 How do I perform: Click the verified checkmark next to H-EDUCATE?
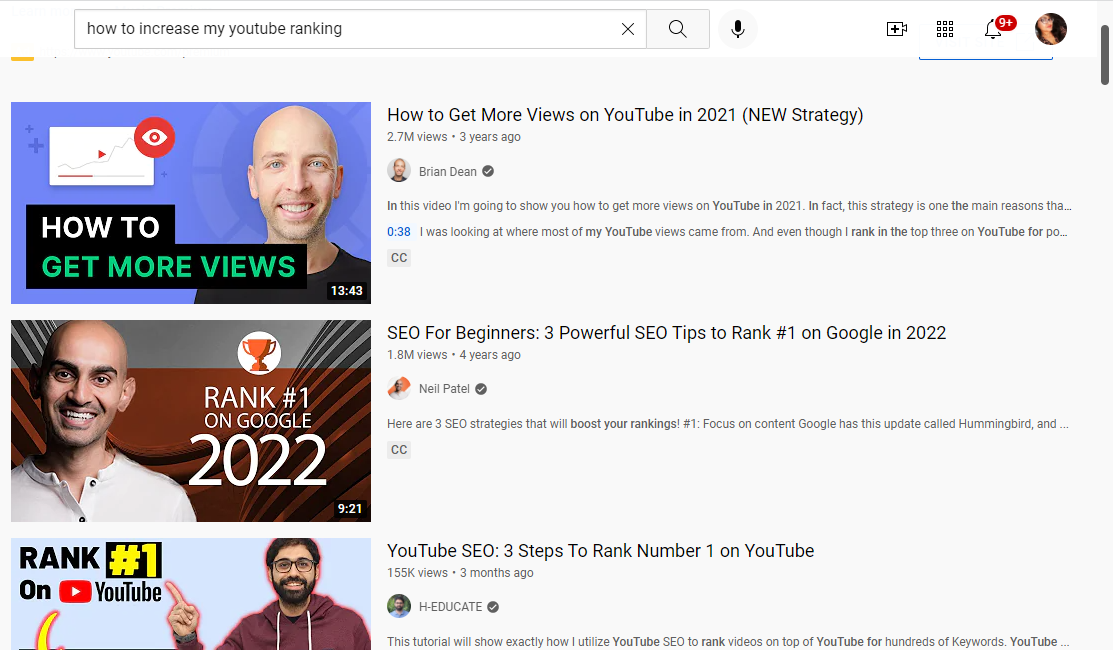pos(493,607)
